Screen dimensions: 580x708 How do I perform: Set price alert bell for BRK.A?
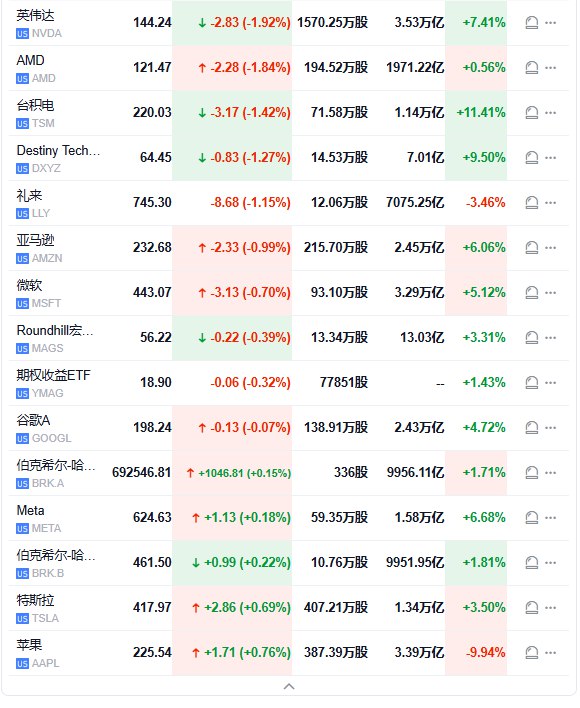(532, 473)
